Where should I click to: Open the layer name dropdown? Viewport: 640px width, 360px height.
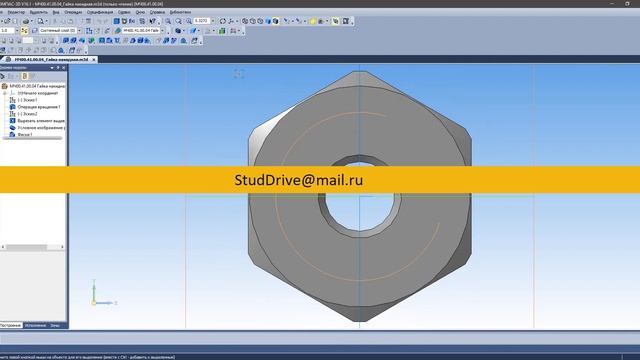coord(79,31)
